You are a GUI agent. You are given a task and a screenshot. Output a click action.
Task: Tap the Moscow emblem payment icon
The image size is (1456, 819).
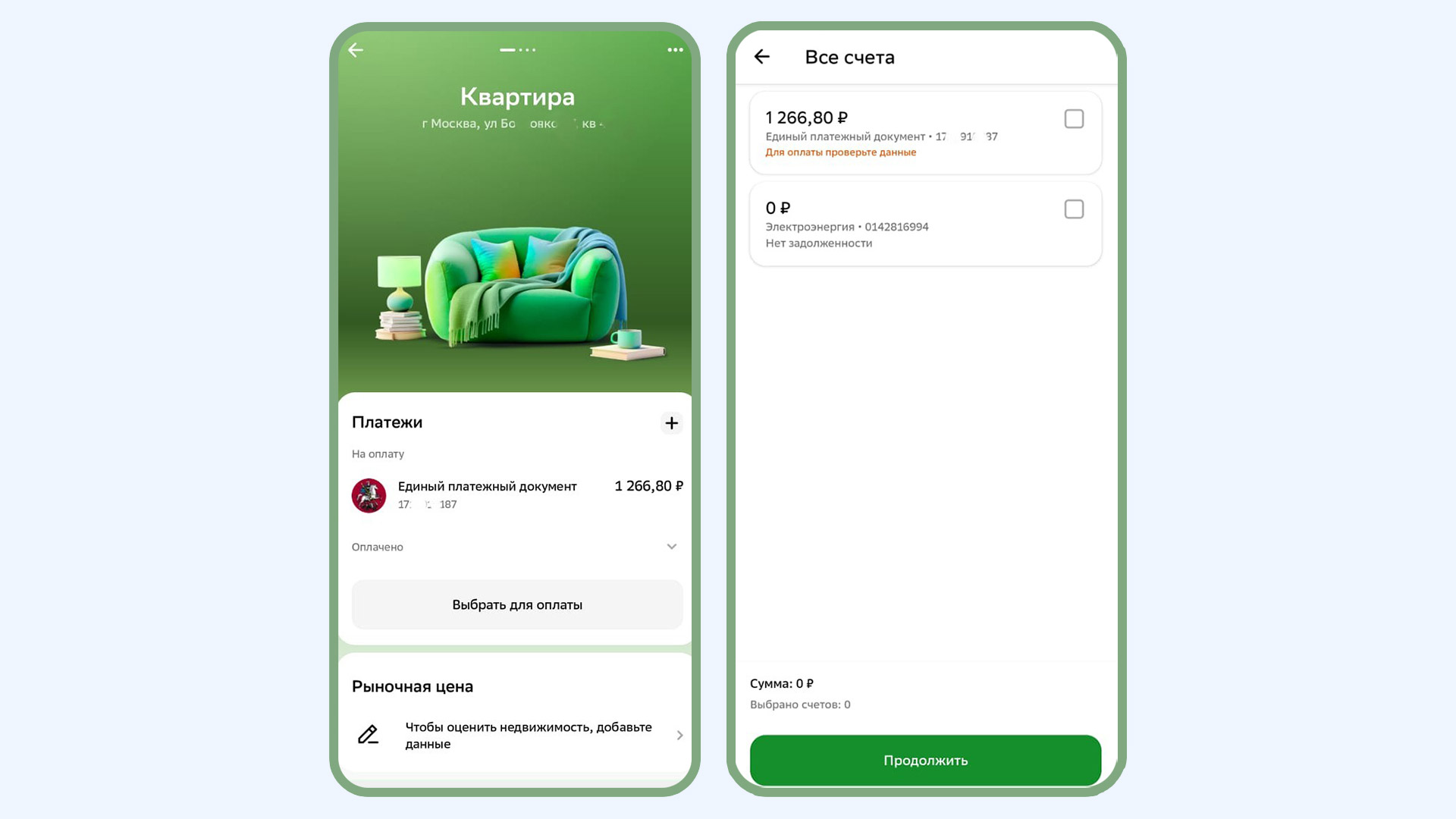click(x=369, y=495)
